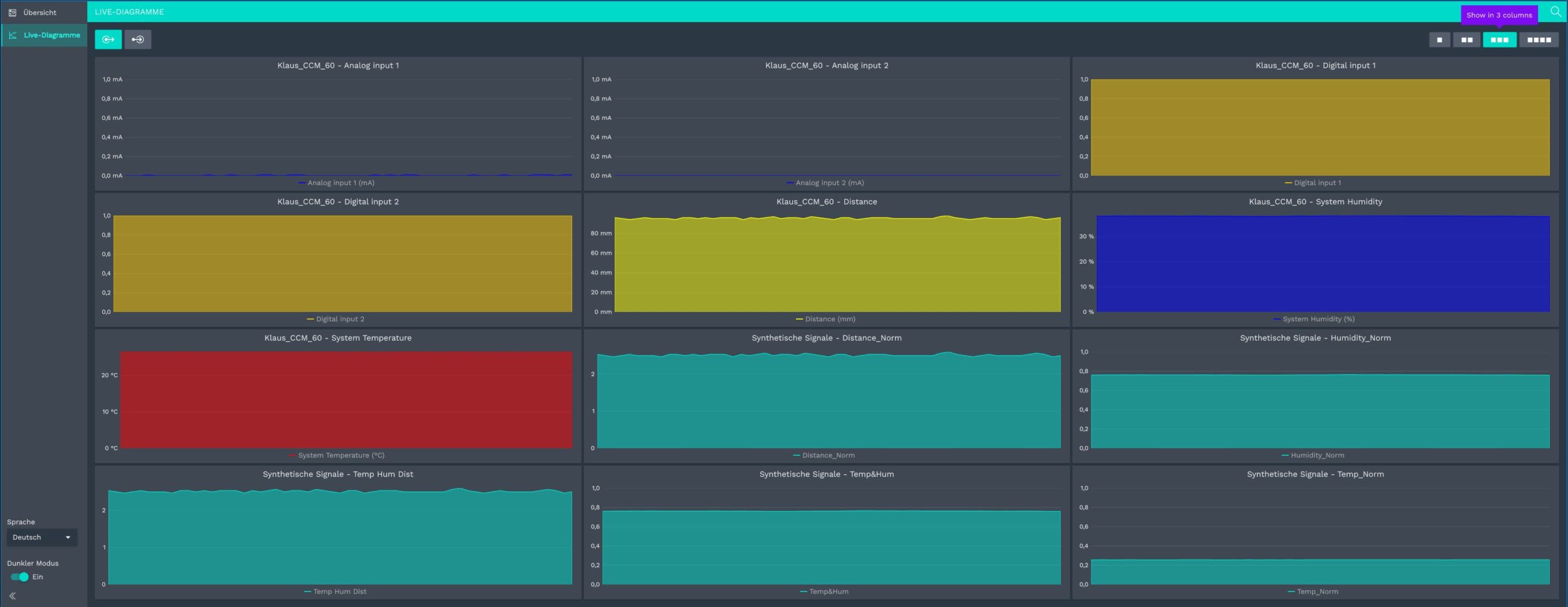1568x607 pixels.
Task: Click inside the red System Temperature chart area
Action: click(346, 400)
